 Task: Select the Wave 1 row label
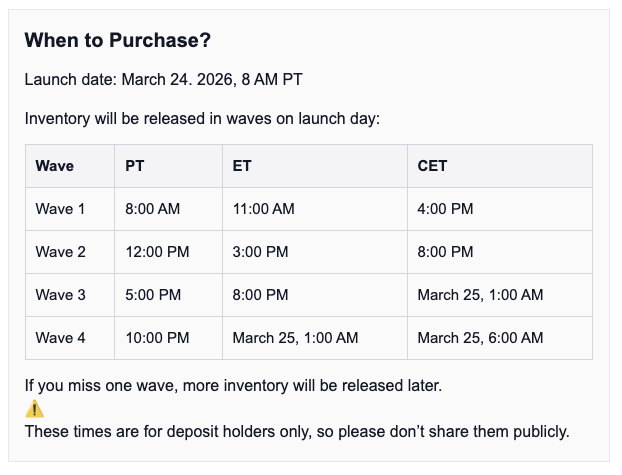click(x=61, y=209)
